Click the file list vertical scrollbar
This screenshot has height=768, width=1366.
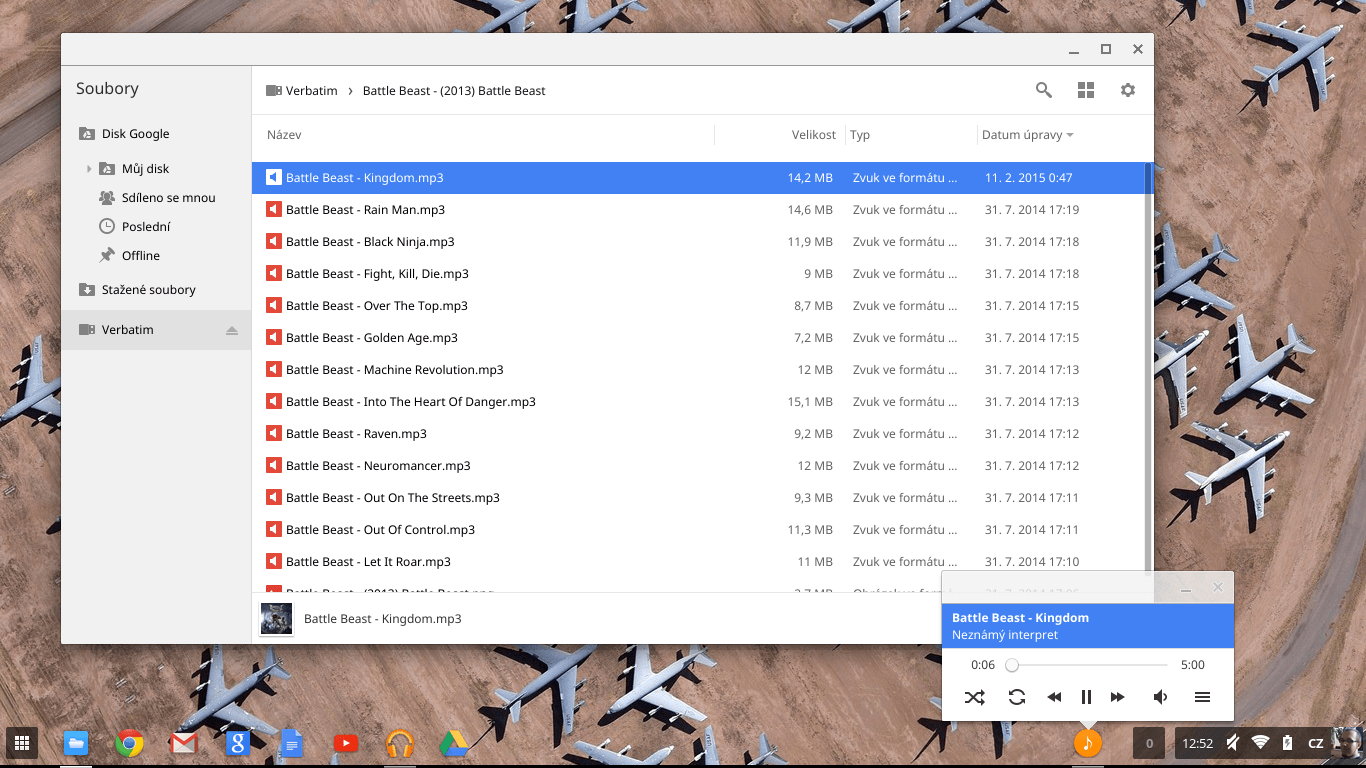[x=1148, y=370]
